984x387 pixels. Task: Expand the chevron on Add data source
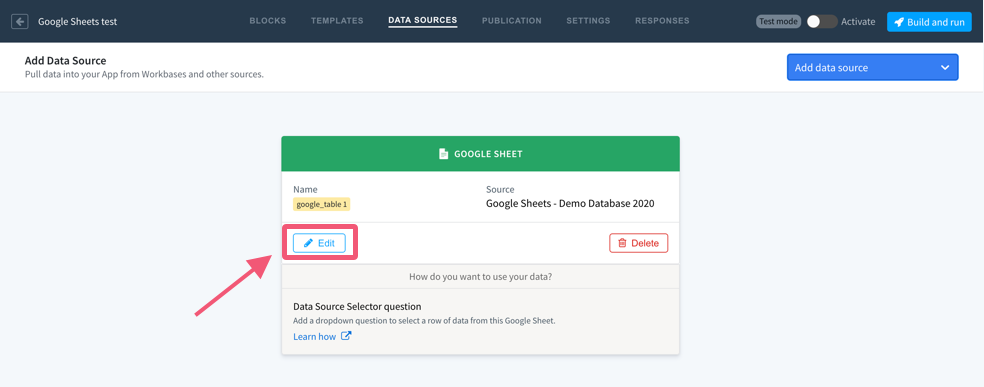click(x=945, y=68)
